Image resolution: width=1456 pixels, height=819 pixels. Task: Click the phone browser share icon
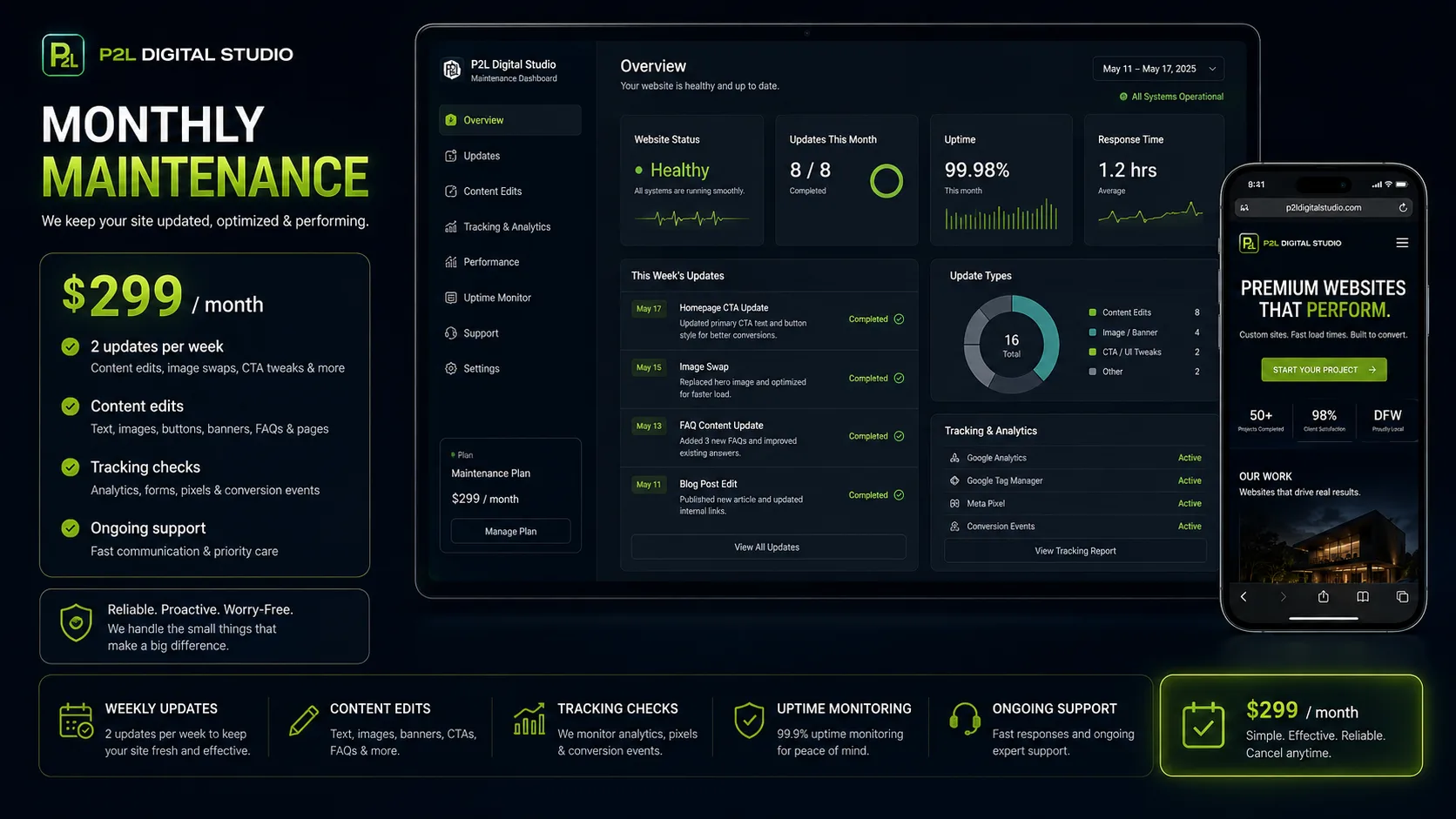pyautogui.click(x=1324, y=596)
